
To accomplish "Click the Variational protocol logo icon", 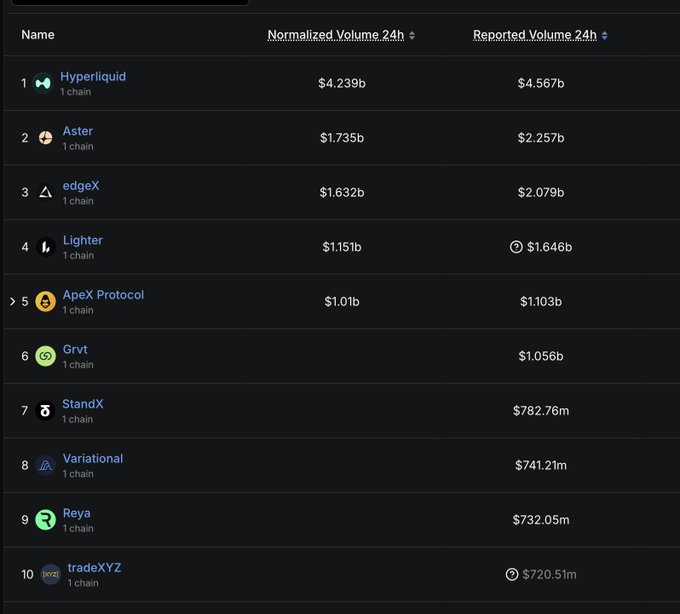I will [45, 465].
